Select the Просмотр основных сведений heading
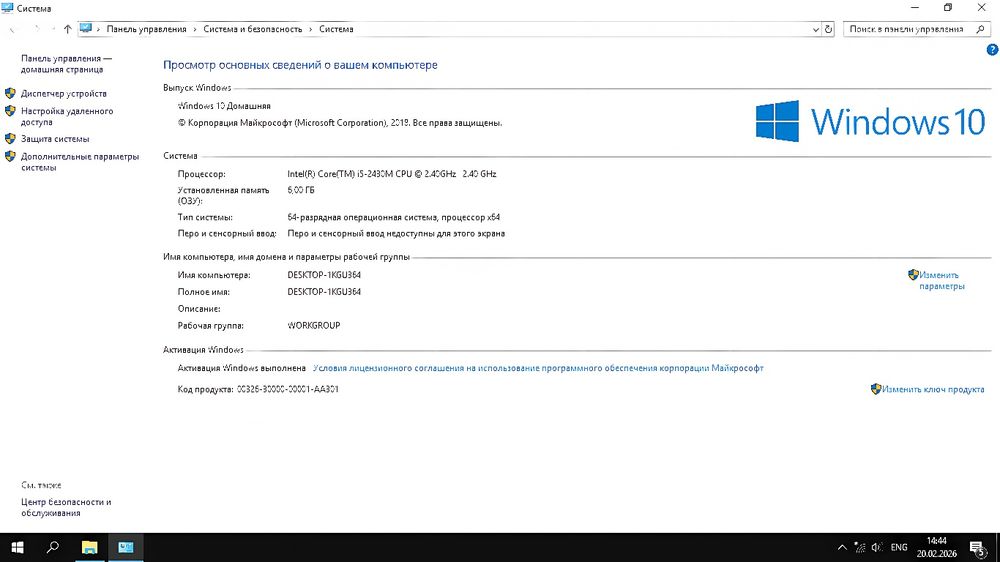Image resolution: width=1000 pixels, height=562 pixels. [300, 65]
